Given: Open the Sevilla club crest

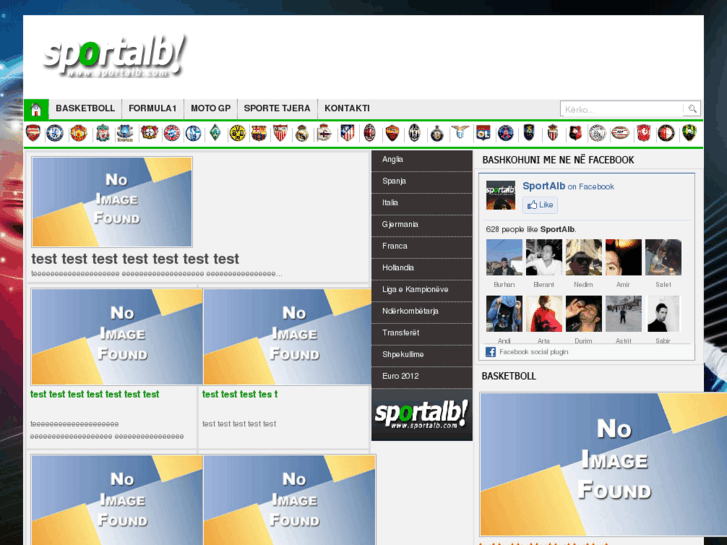Looking at the screenshot, I should point(280,133).
